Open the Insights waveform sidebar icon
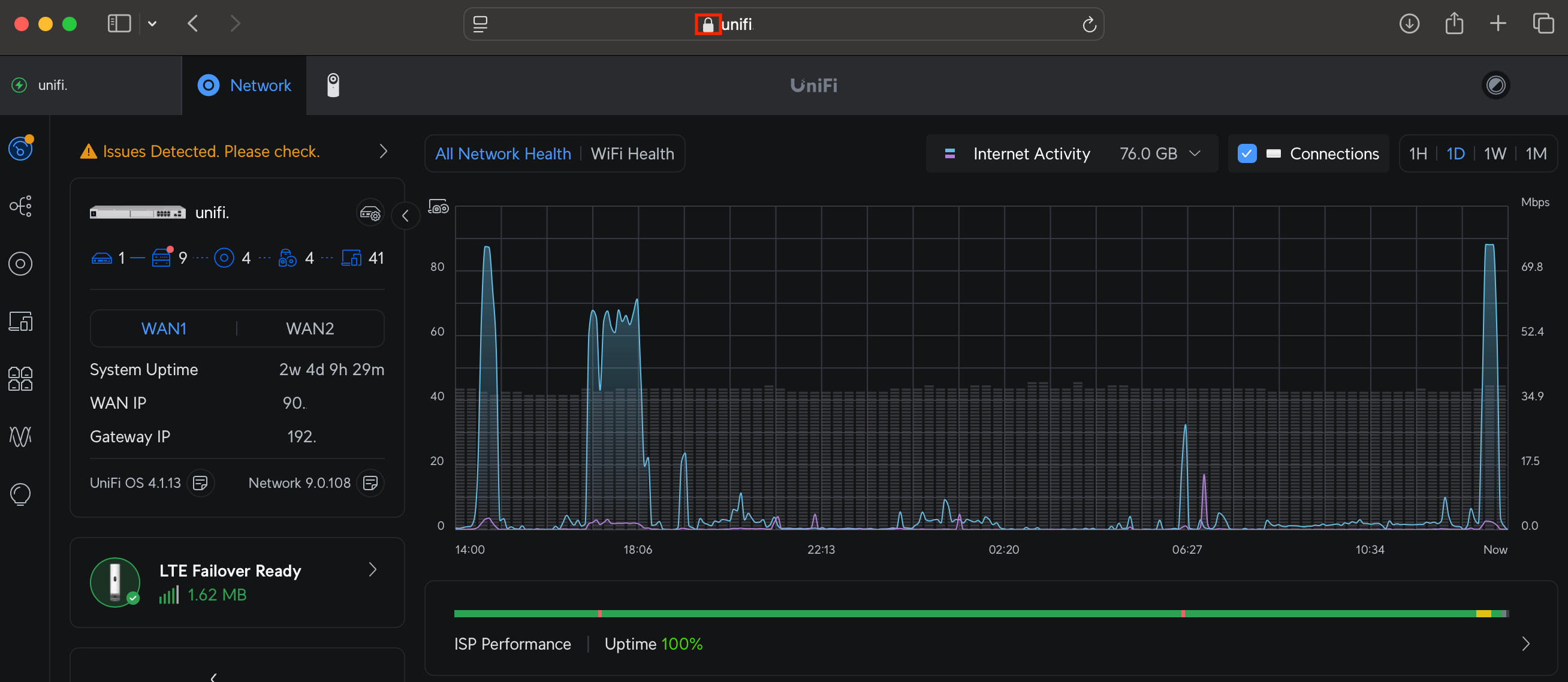The width and height of the screenshot is (1568, 682). 20,436
